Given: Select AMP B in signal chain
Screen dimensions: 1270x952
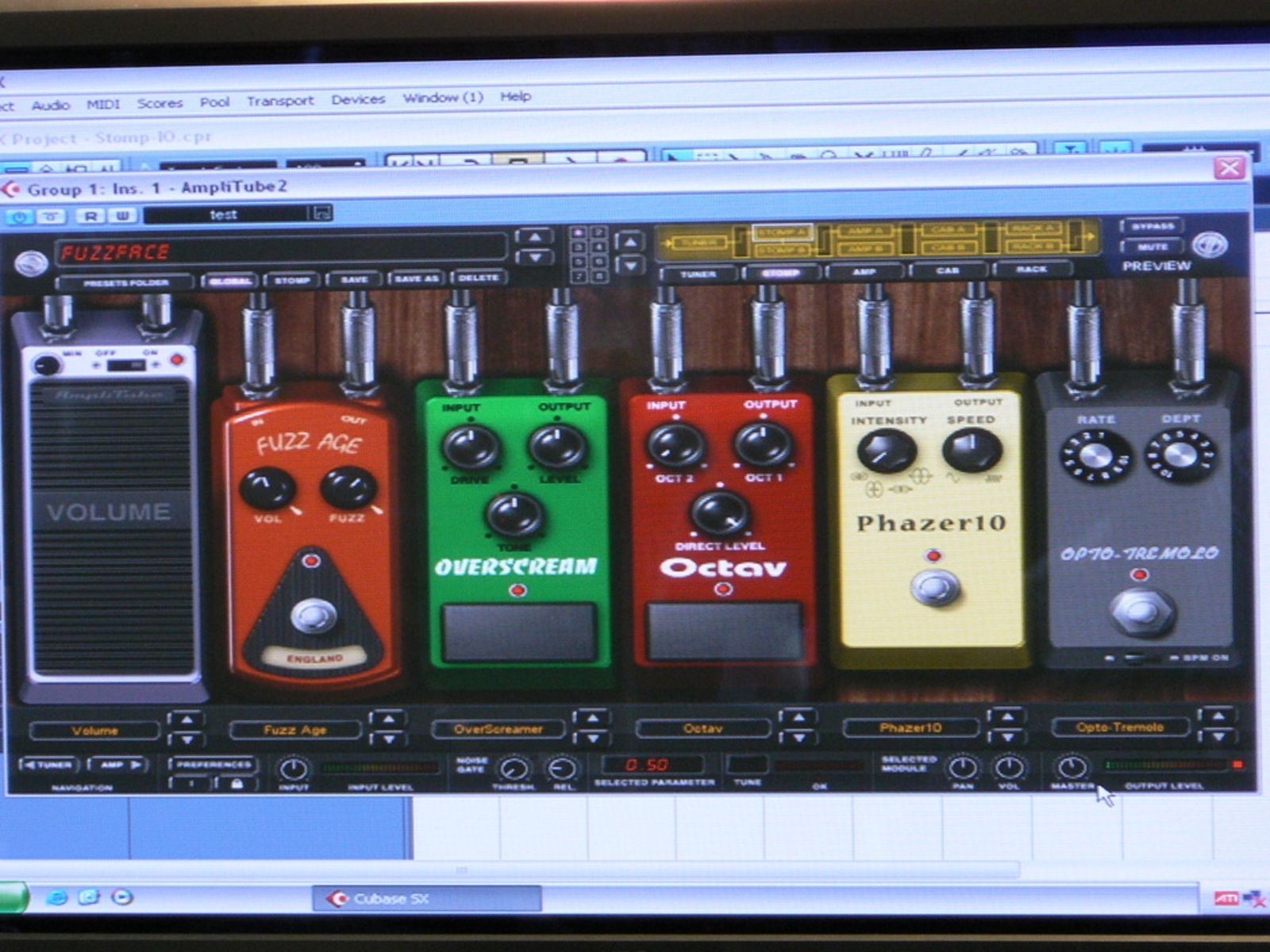Looking at the screenshot, I should [x=865, y=248].
